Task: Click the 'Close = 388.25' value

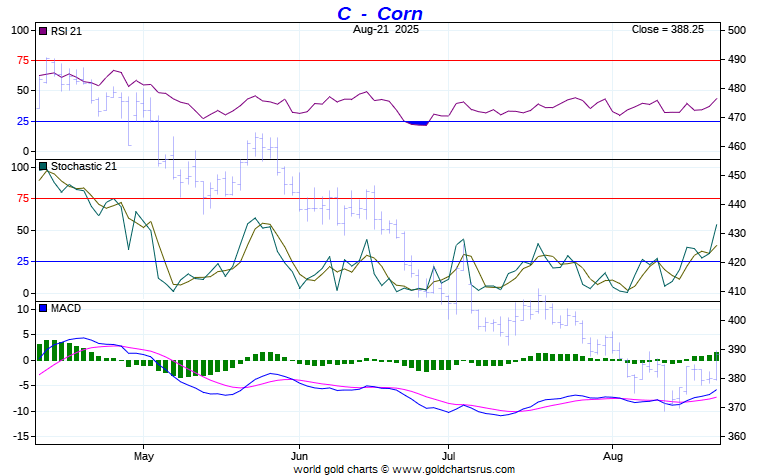Action: click(667, 29)
